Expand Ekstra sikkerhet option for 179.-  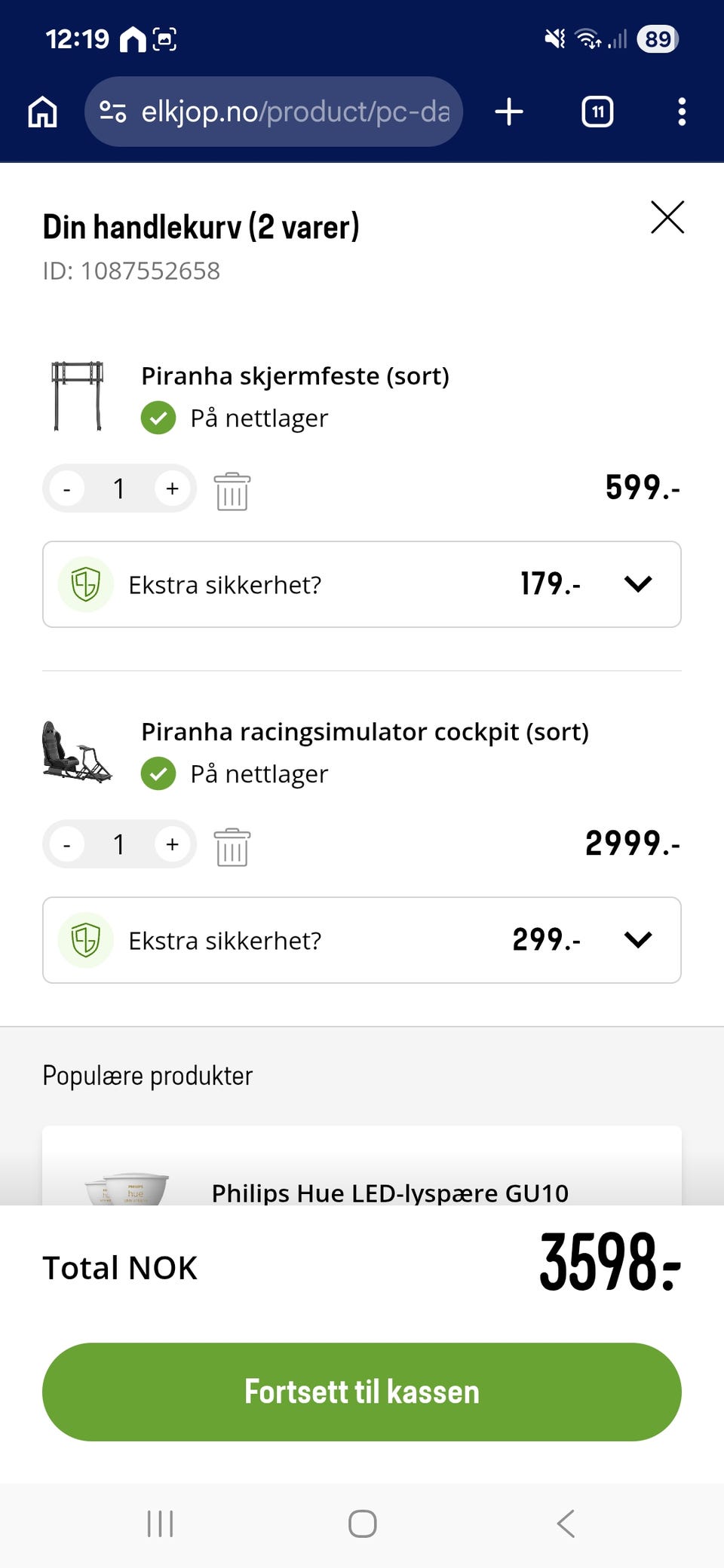click(638, 584)
